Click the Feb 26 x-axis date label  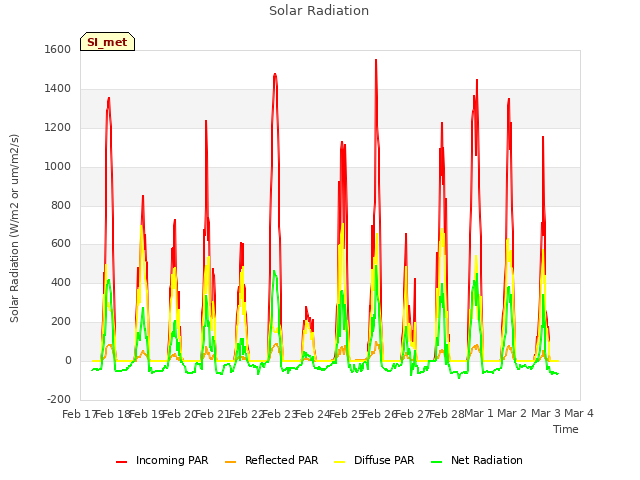379,414
